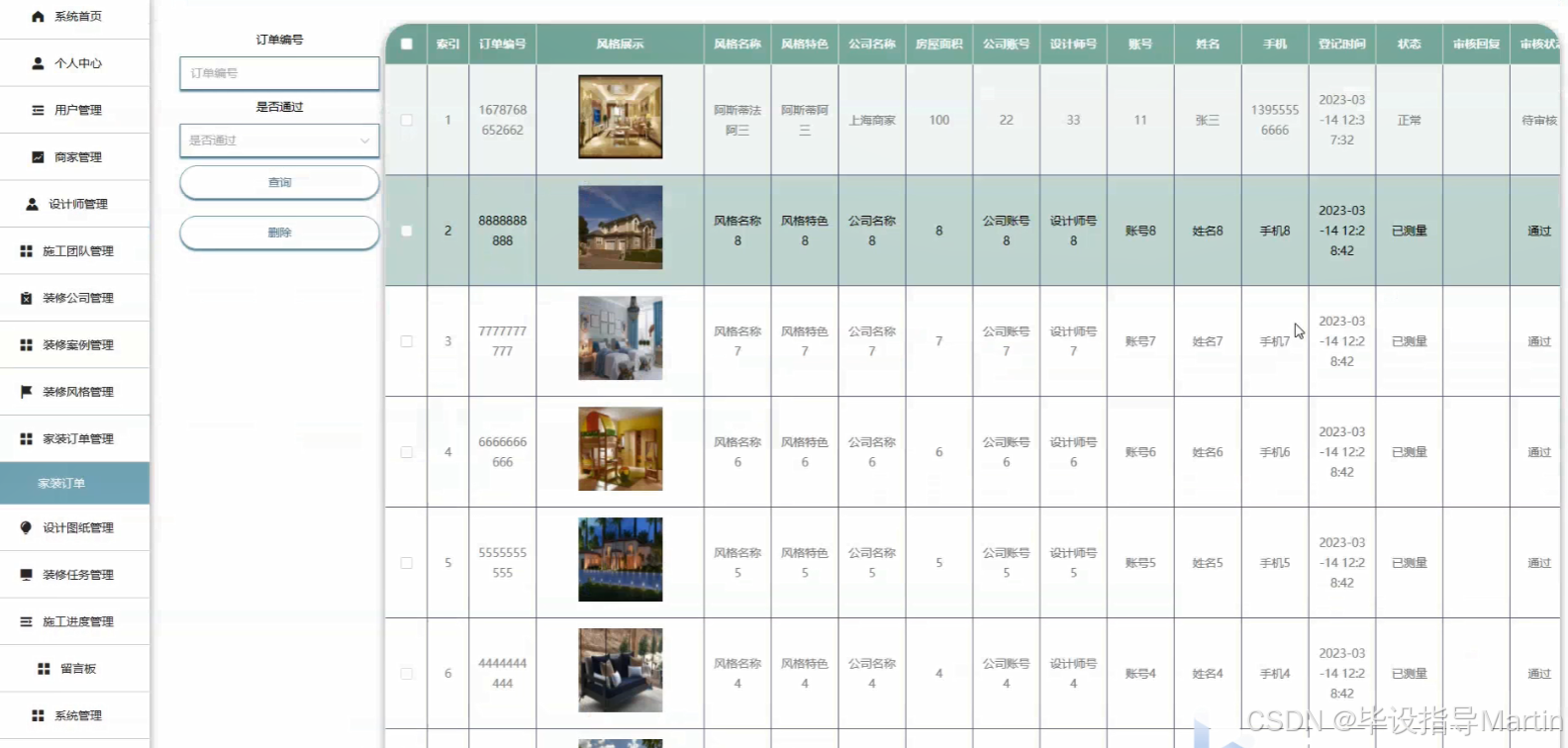The width and height of the screenshot is (1568, 748).
Task: Expand the 用户管理 menu
Action: (74, 110)
